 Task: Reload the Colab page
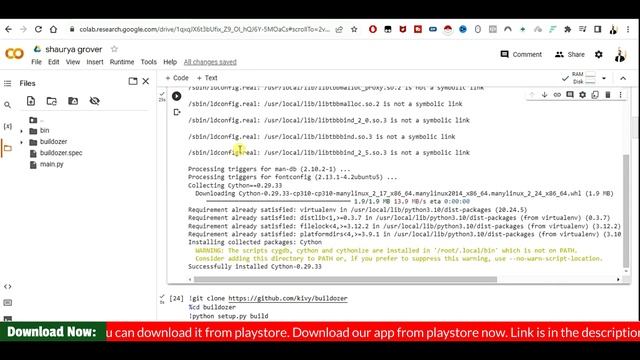tap(38, 29)
